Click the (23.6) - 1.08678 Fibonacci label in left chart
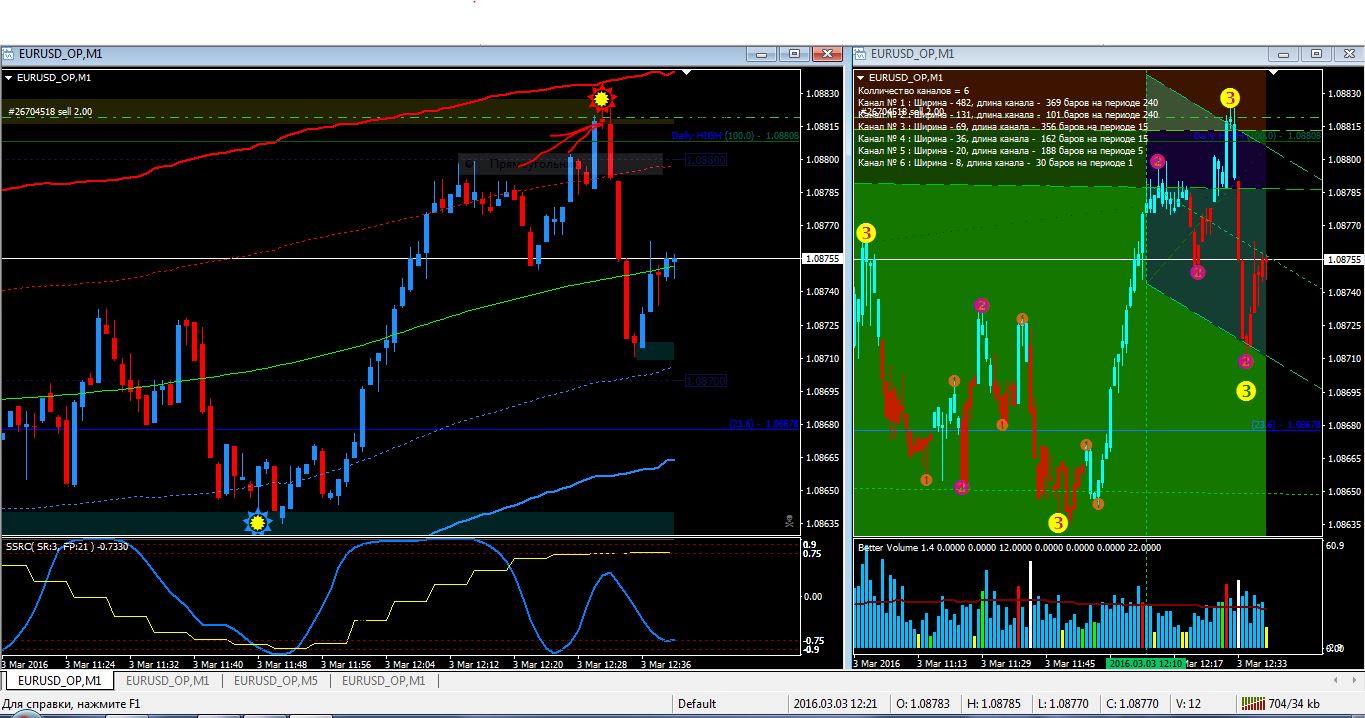This screenshot has height=718, width=1365. pyautogui.click(x=765, y=424)
